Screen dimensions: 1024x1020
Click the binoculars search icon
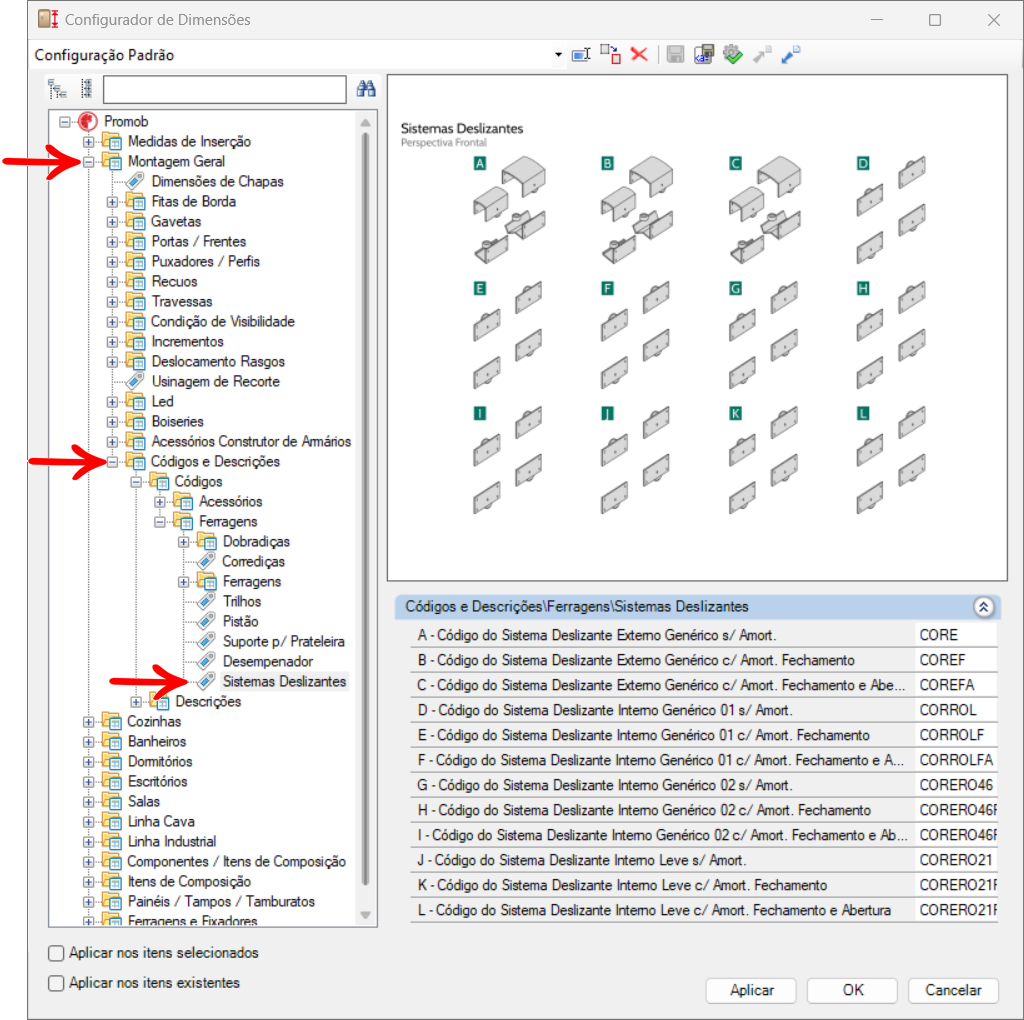pyautogui.click(x=366, y=89)
